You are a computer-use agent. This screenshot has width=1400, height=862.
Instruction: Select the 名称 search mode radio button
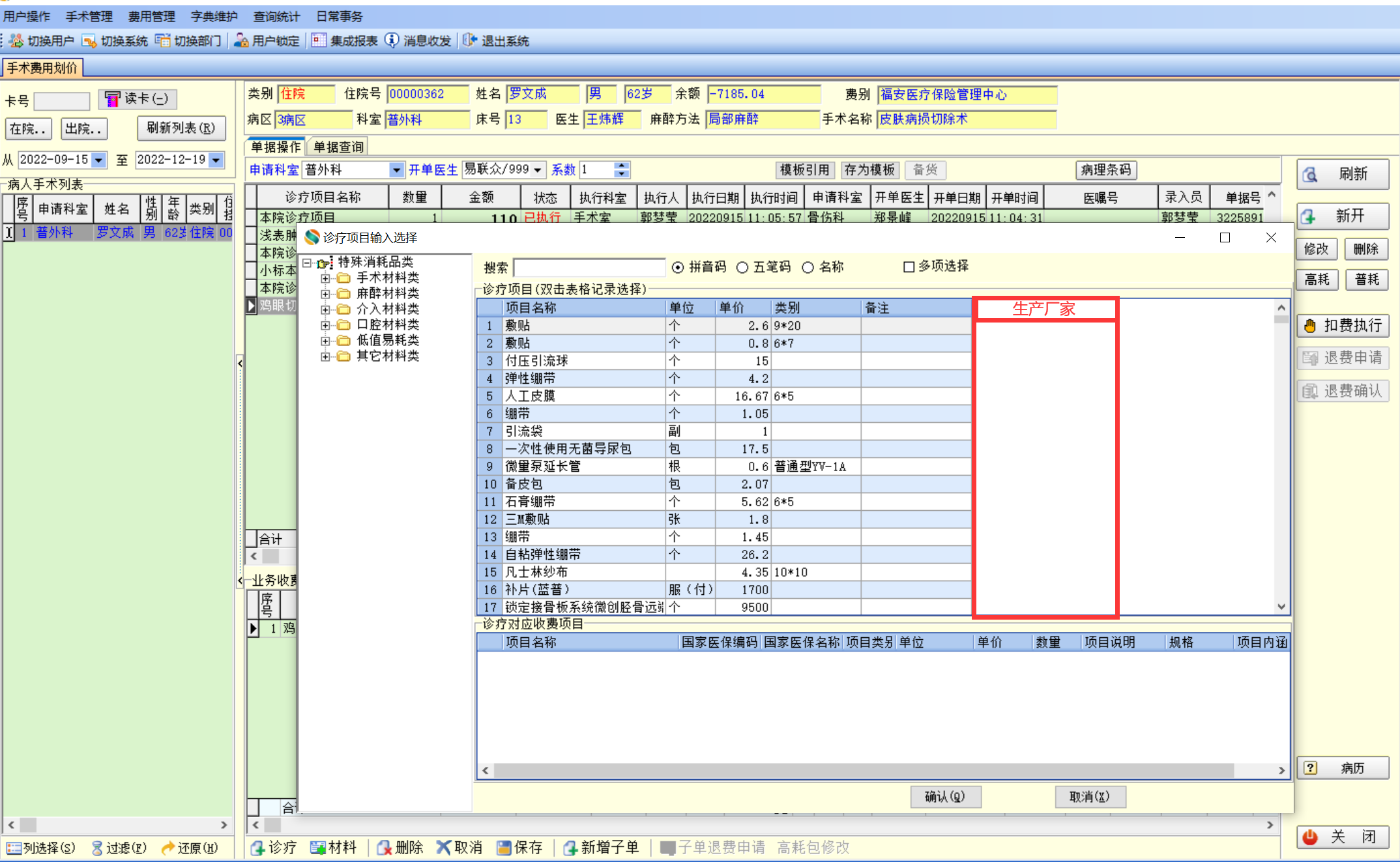tap(808, 267)
